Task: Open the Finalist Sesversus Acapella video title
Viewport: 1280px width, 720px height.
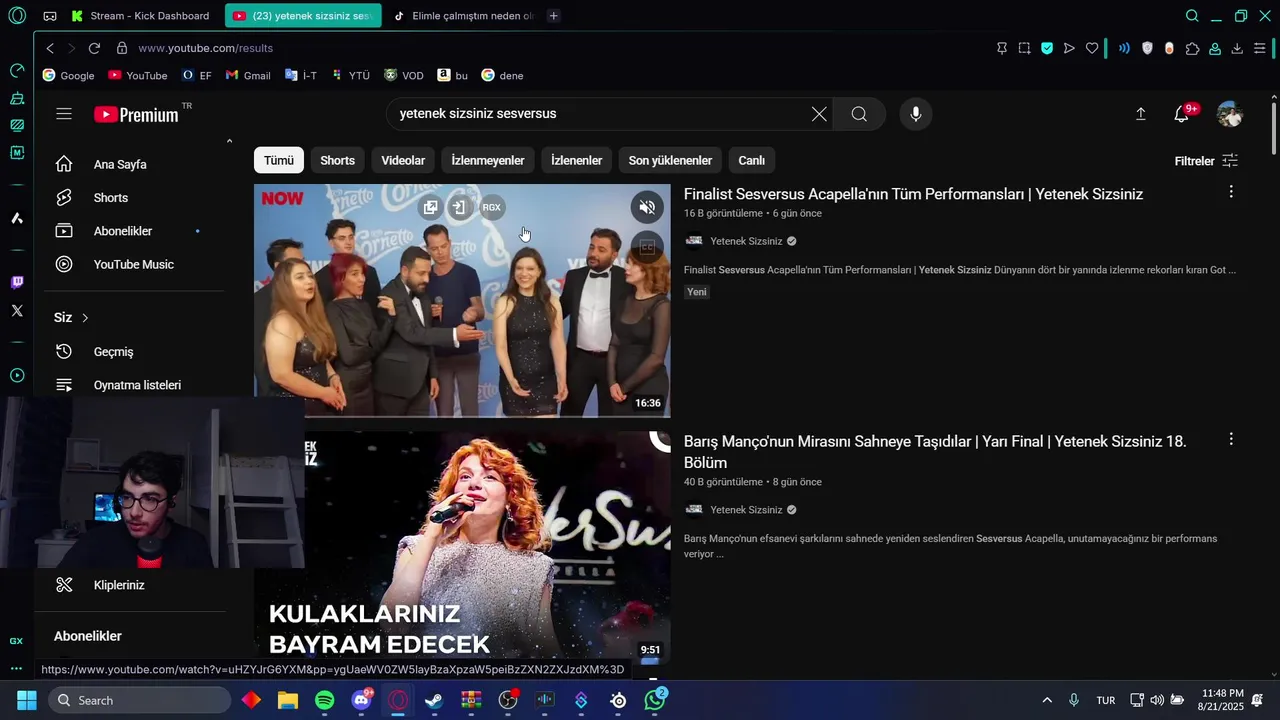Action: click(x=913, y=194)
